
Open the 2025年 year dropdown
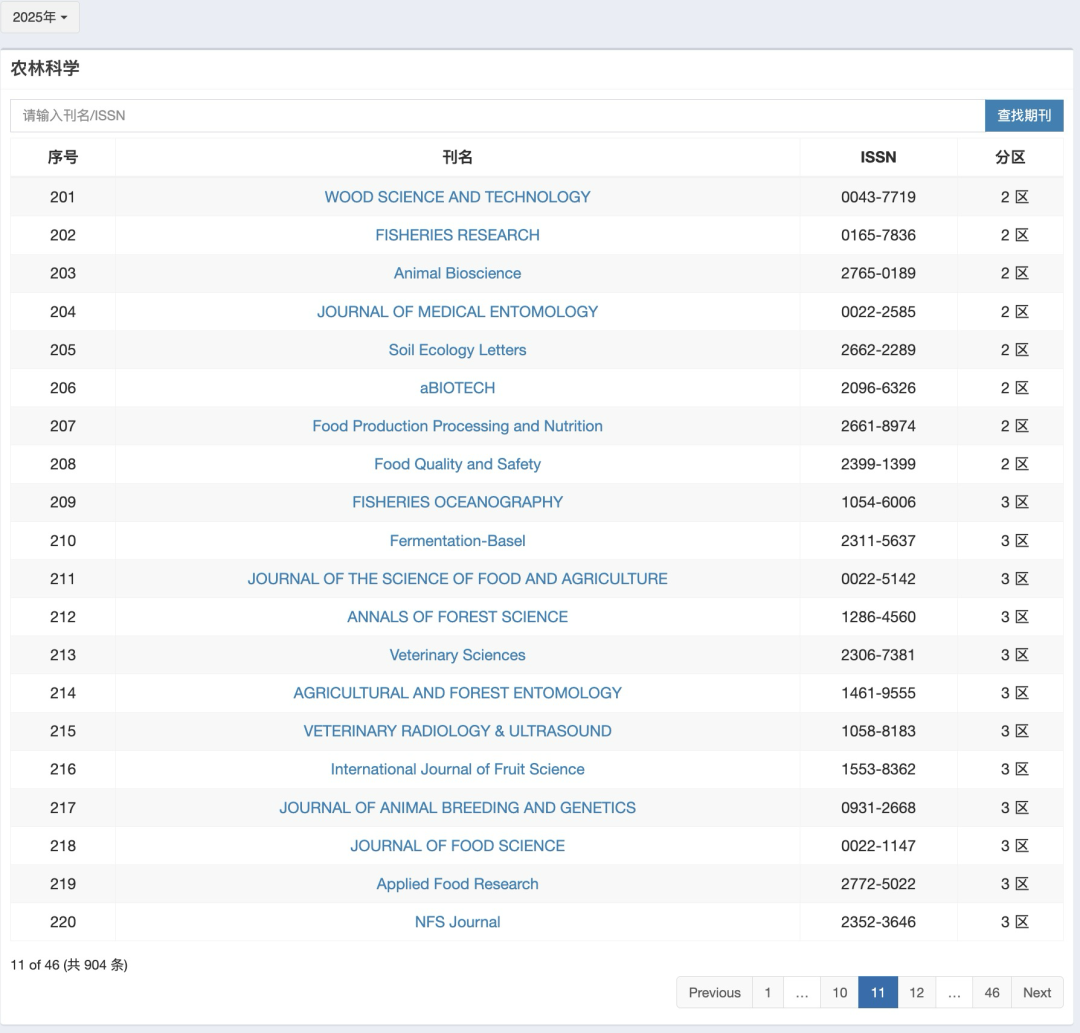[x=40, y=17]
